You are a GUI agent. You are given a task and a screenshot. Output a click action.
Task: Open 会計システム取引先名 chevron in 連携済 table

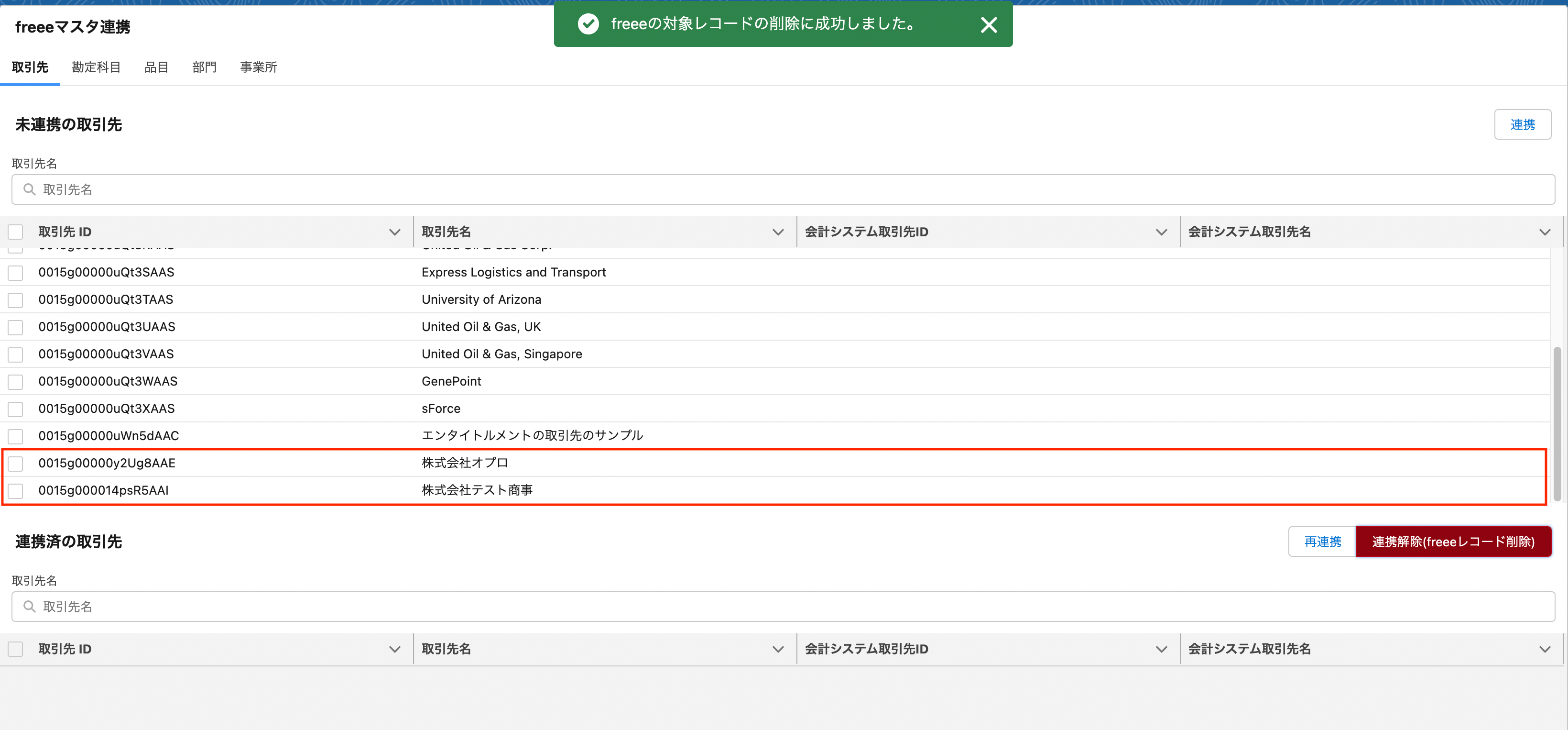1544,649
